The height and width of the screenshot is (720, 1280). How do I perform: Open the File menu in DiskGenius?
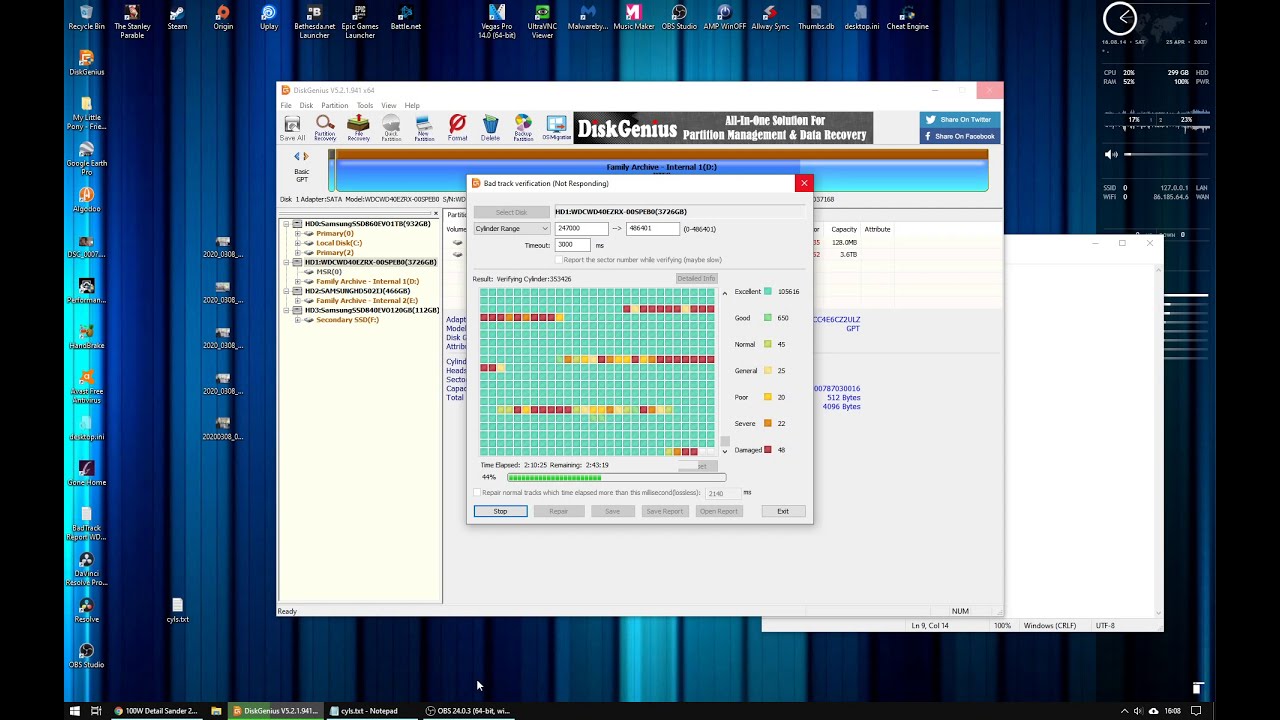286,105
